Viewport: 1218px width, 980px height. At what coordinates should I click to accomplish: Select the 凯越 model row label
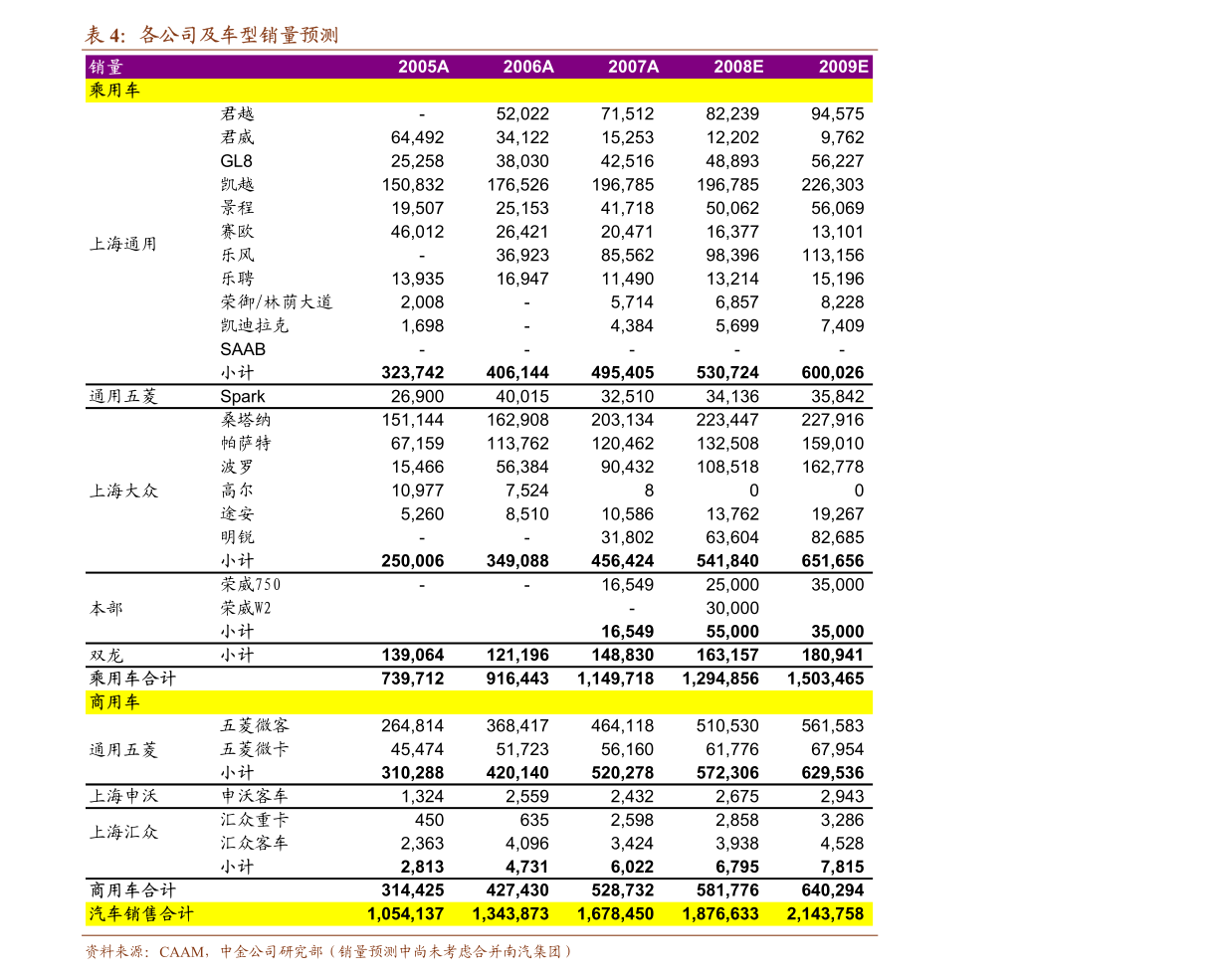coord(237,185)
